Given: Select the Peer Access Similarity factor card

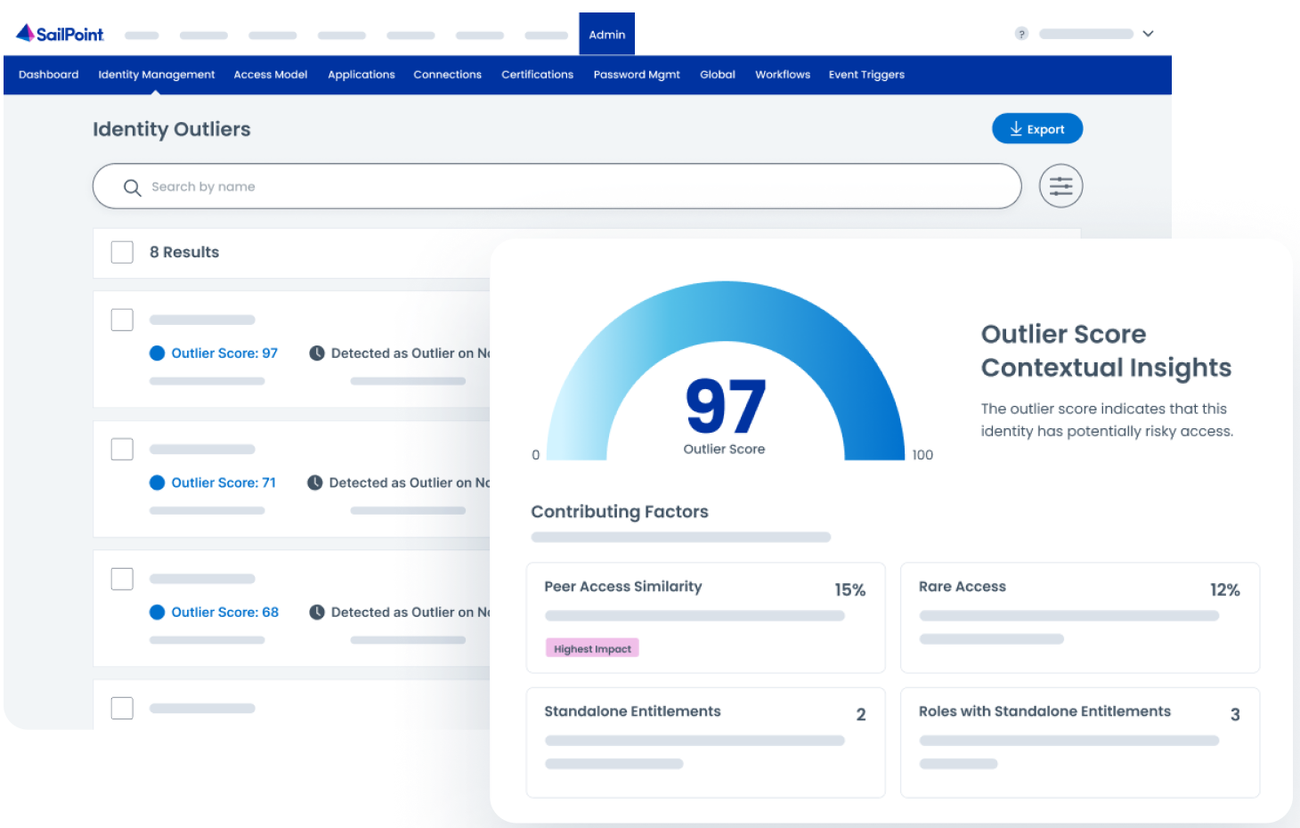Looking at the screenshot, I should pos(706,618).
